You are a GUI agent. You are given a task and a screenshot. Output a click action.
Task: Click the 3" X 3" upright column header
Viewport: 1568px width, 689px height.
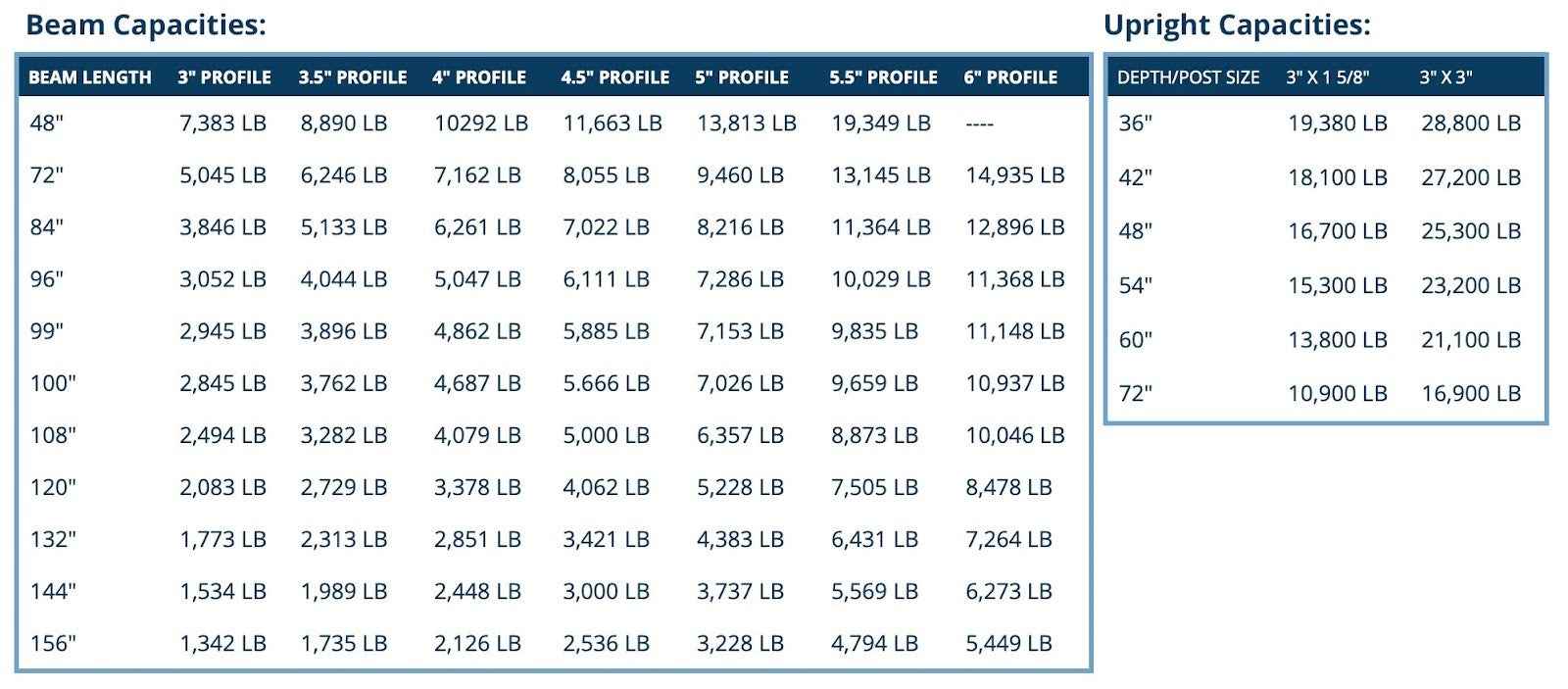[1445, 77]
